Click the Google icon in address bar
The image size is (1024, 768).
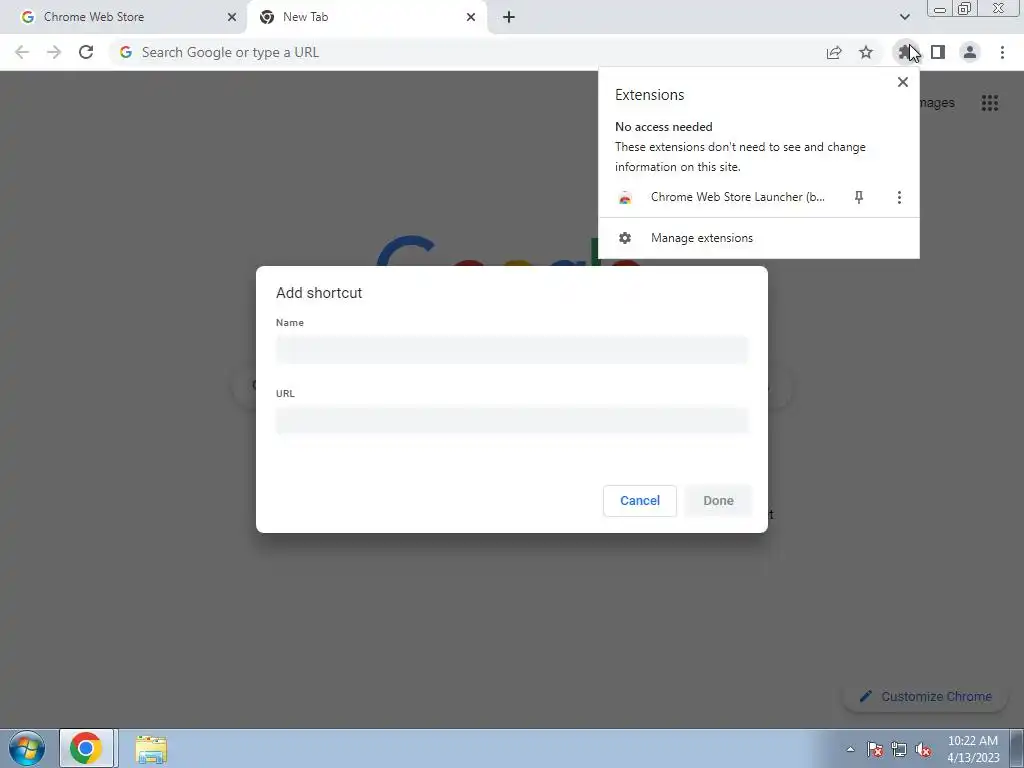click(x=126, y=52)
